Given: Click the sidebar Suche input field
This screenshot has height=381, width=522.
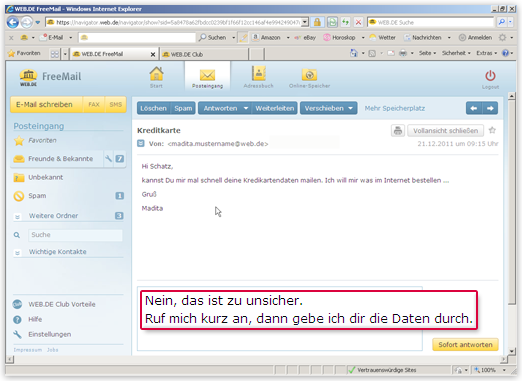Looking at the screenshot, I should 75,235.
